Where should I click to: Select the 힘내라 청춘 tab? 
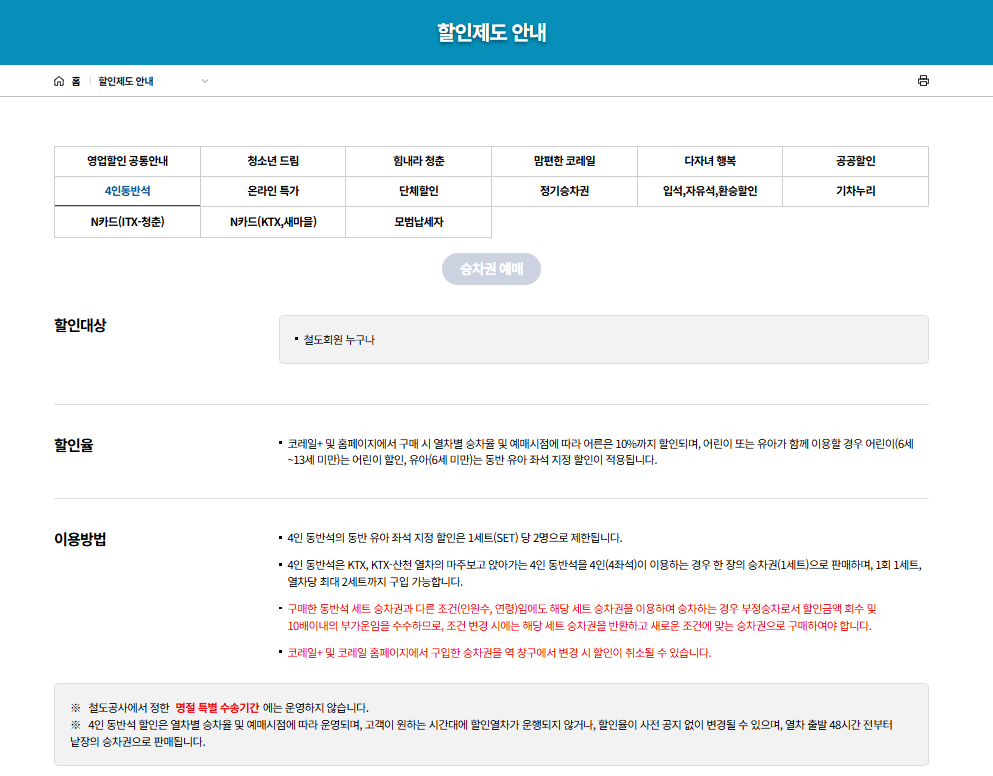419,161
